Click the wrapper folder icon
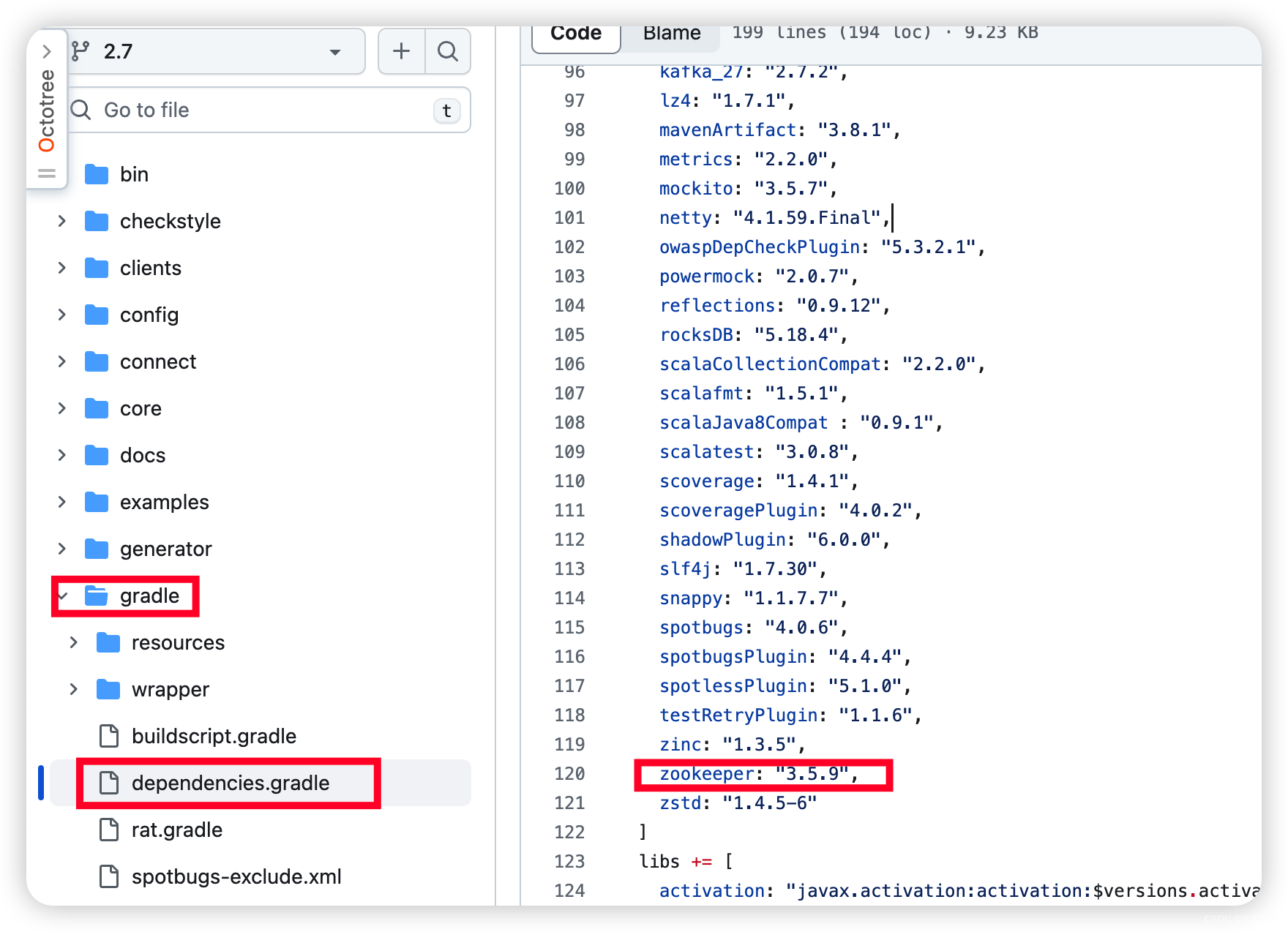The image size is (1288, 932). 108,689
